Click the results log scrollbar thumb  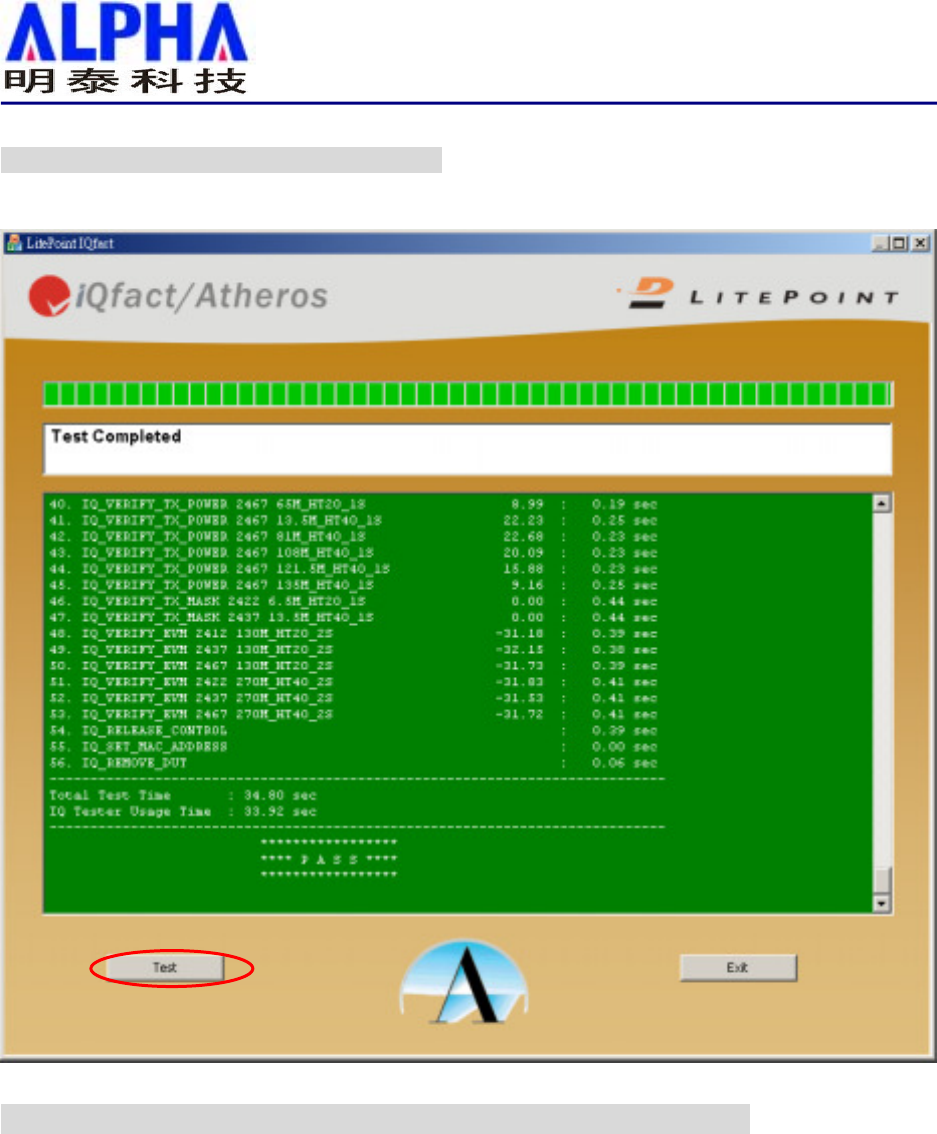pyautogui.click(x=881, y=880)
